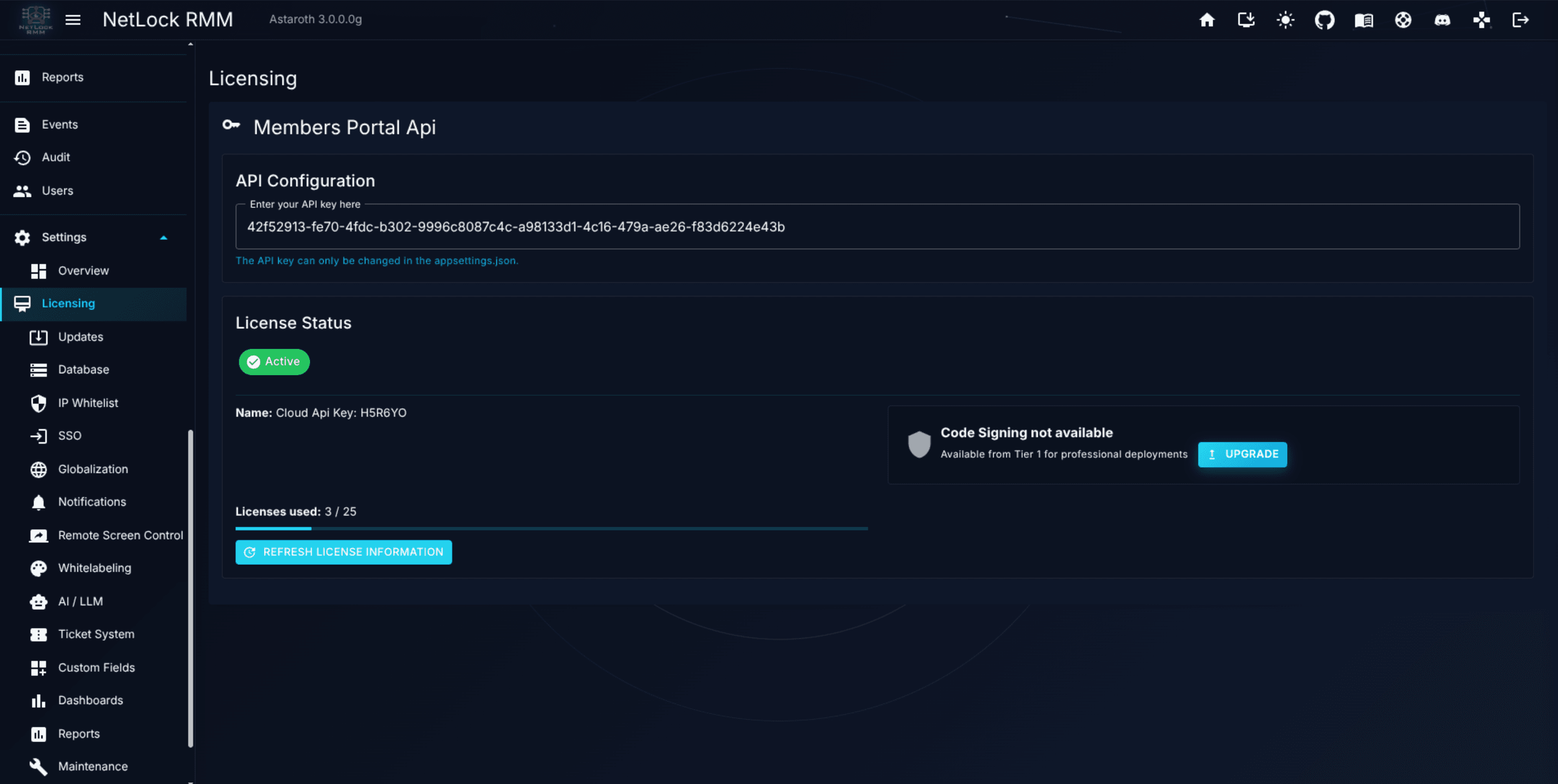Open Dashboards settings
This screenshot has width=1558, height=784.
93,700
